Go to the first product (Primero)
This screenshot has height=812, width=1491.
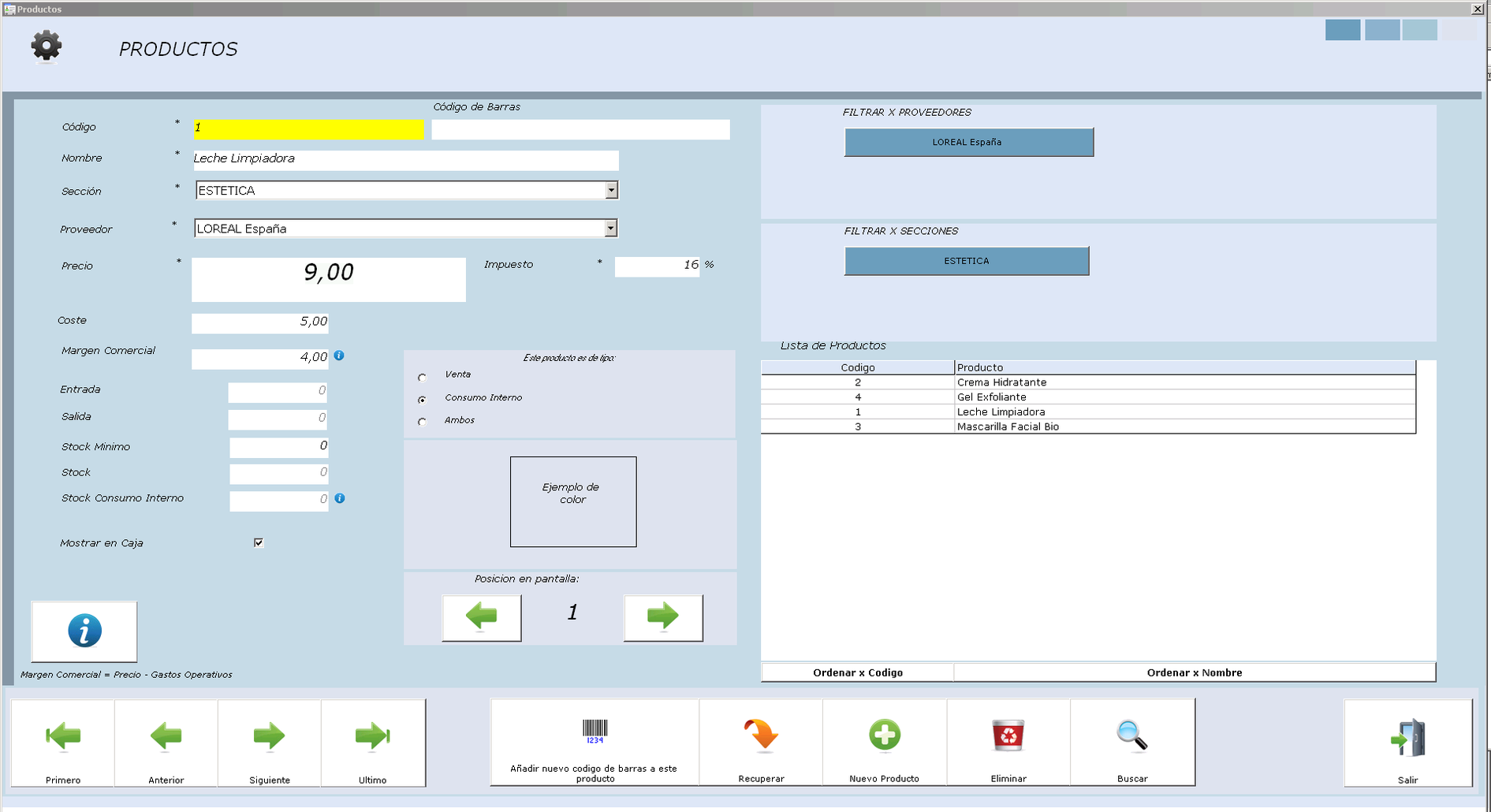point(63,742)
